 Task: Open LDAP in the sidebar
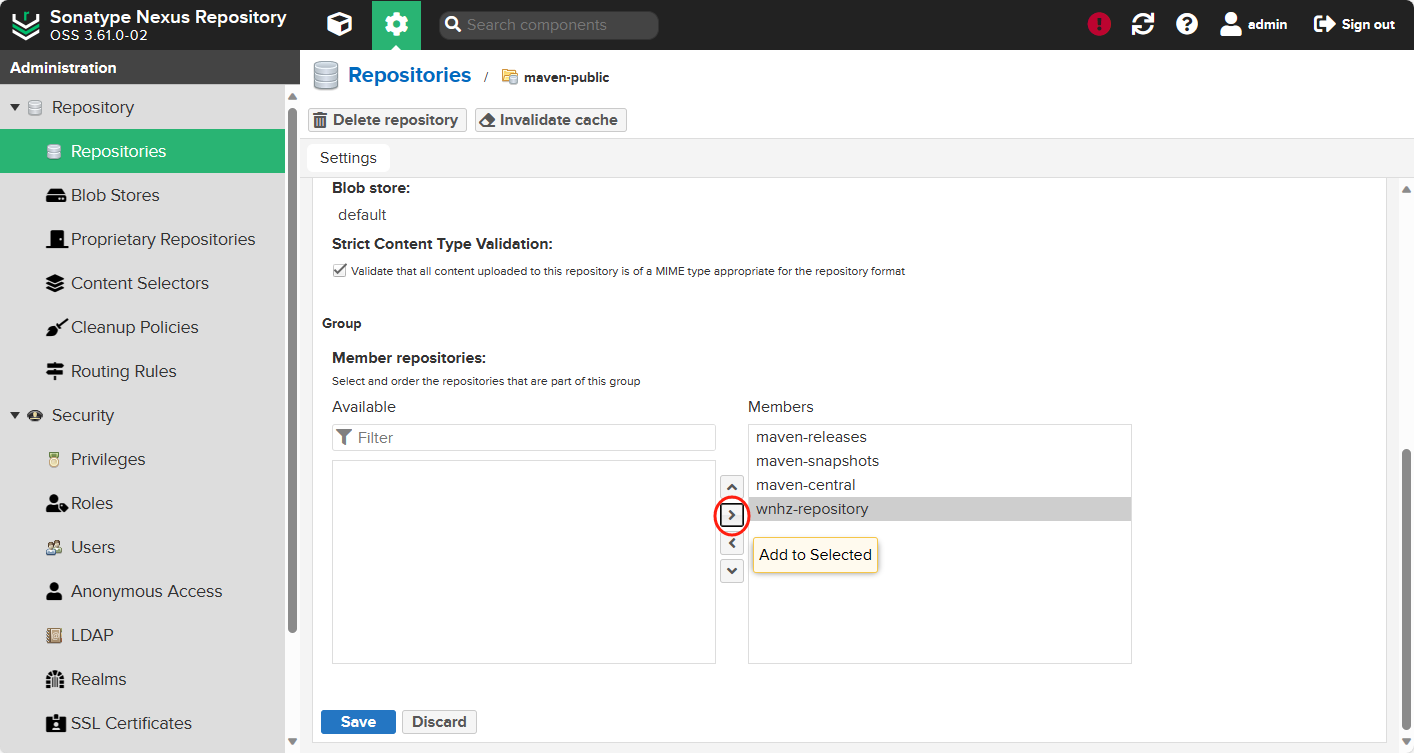pos(142,635)
